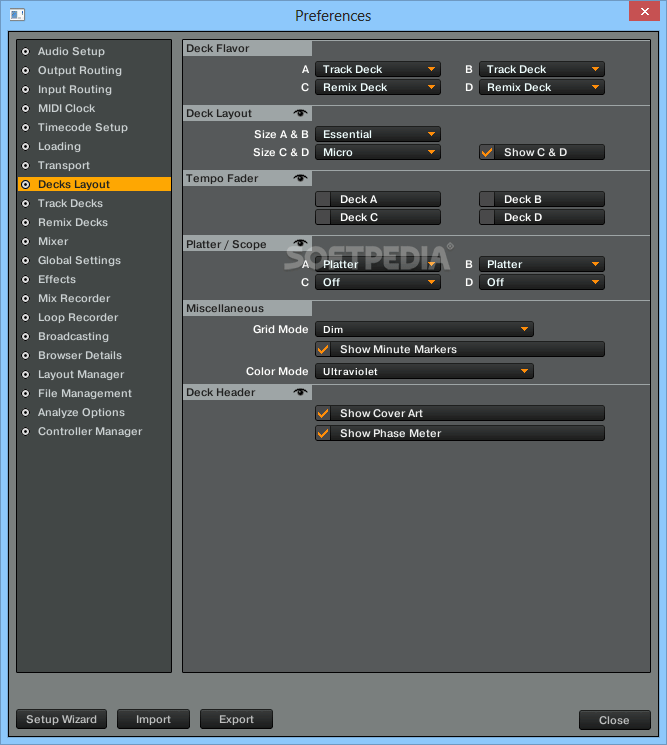Click the bullet icon beside Audio Setup
Viewport: 667px width, 745px height.
tap(26, 51)
